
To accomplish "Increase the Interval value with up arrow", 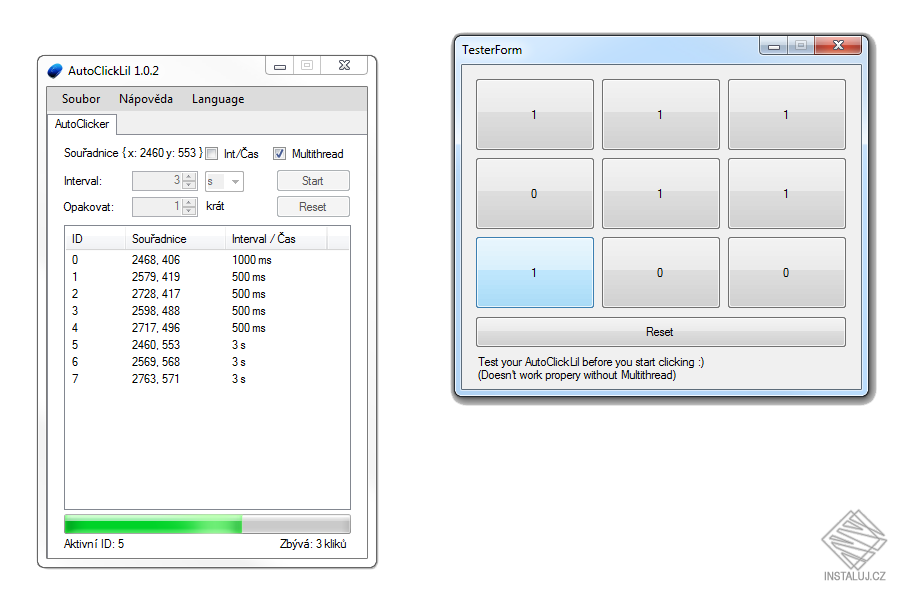I will (189, 177).
